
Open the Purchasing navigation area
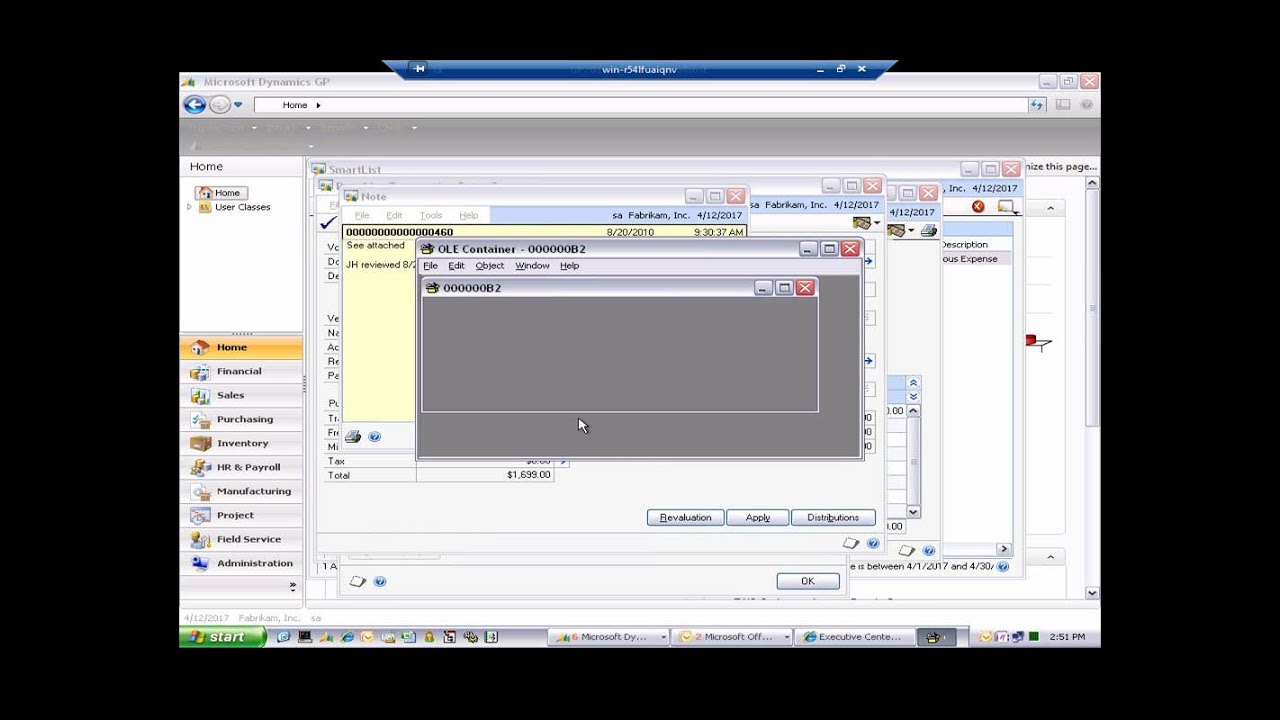[x=241, y=419]
